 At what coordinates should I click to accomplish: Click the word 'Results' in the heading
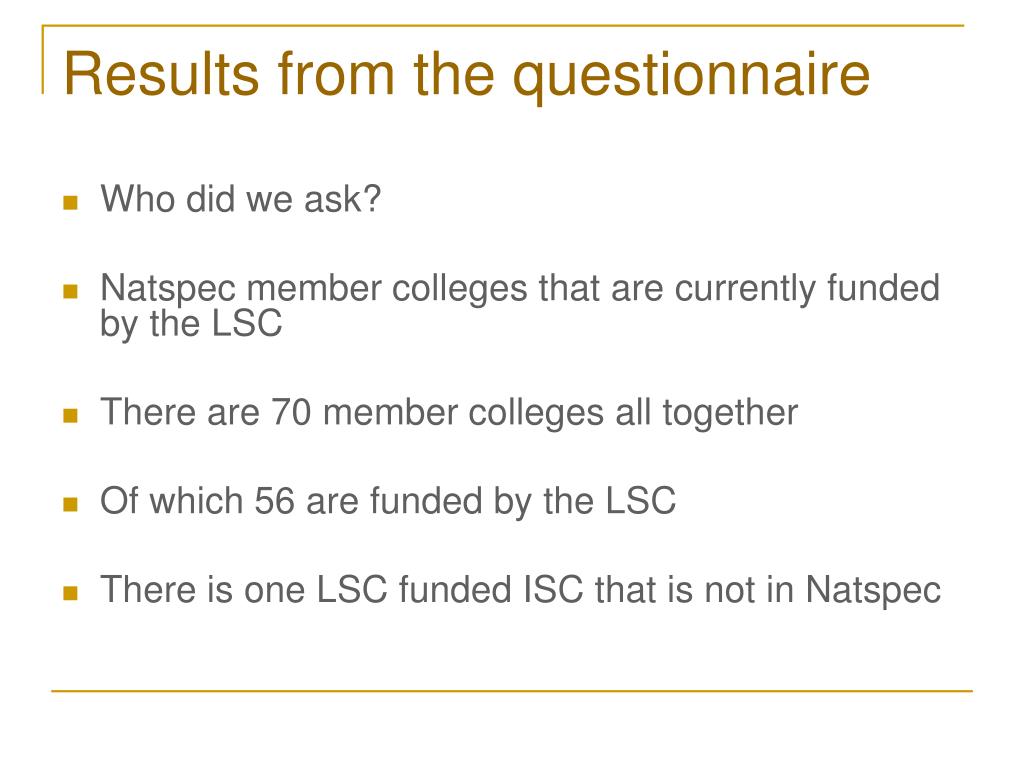[x=161, y=74]
